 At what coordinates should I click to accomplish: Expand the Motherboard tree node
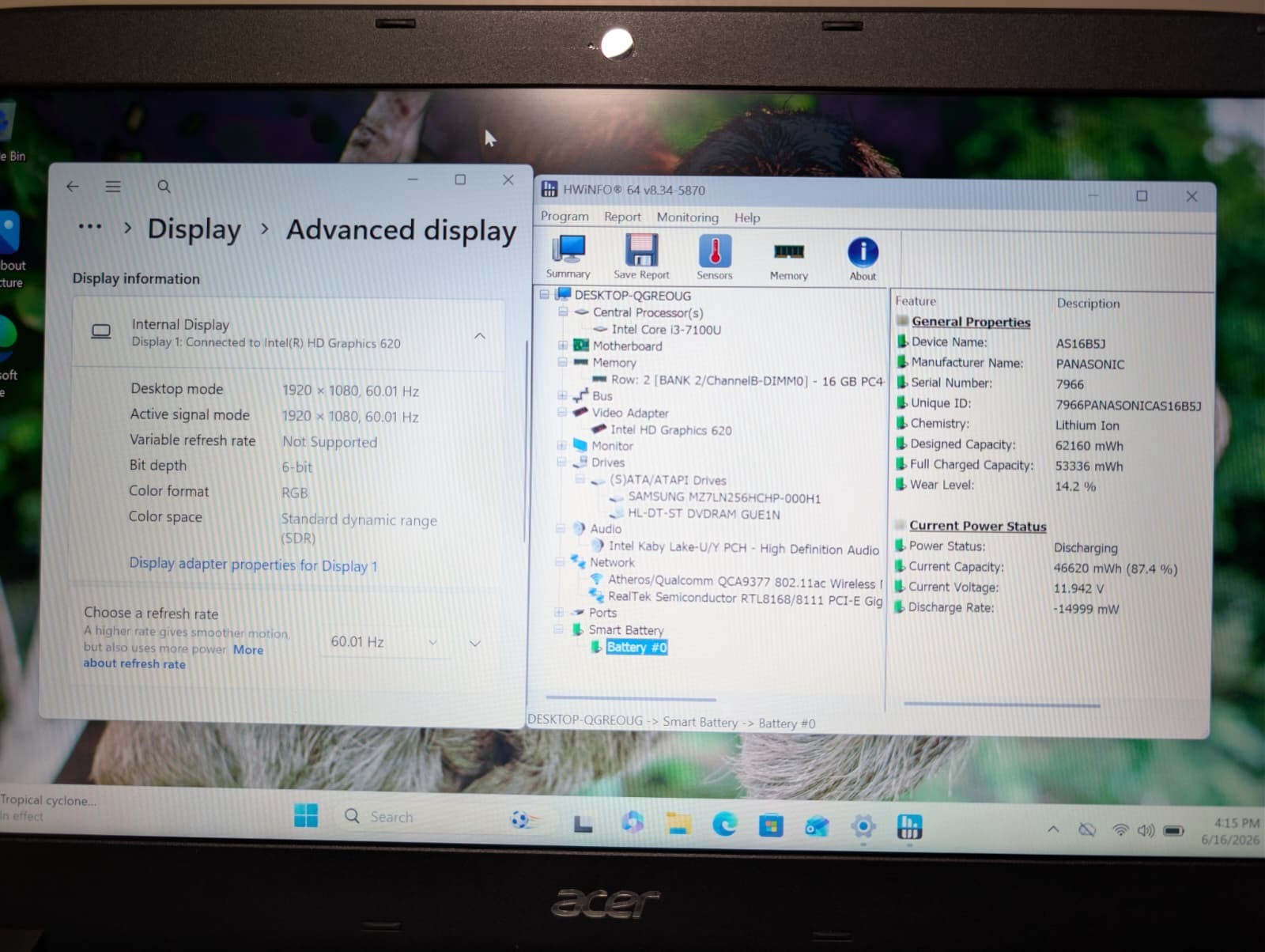[x=563, y=346]
